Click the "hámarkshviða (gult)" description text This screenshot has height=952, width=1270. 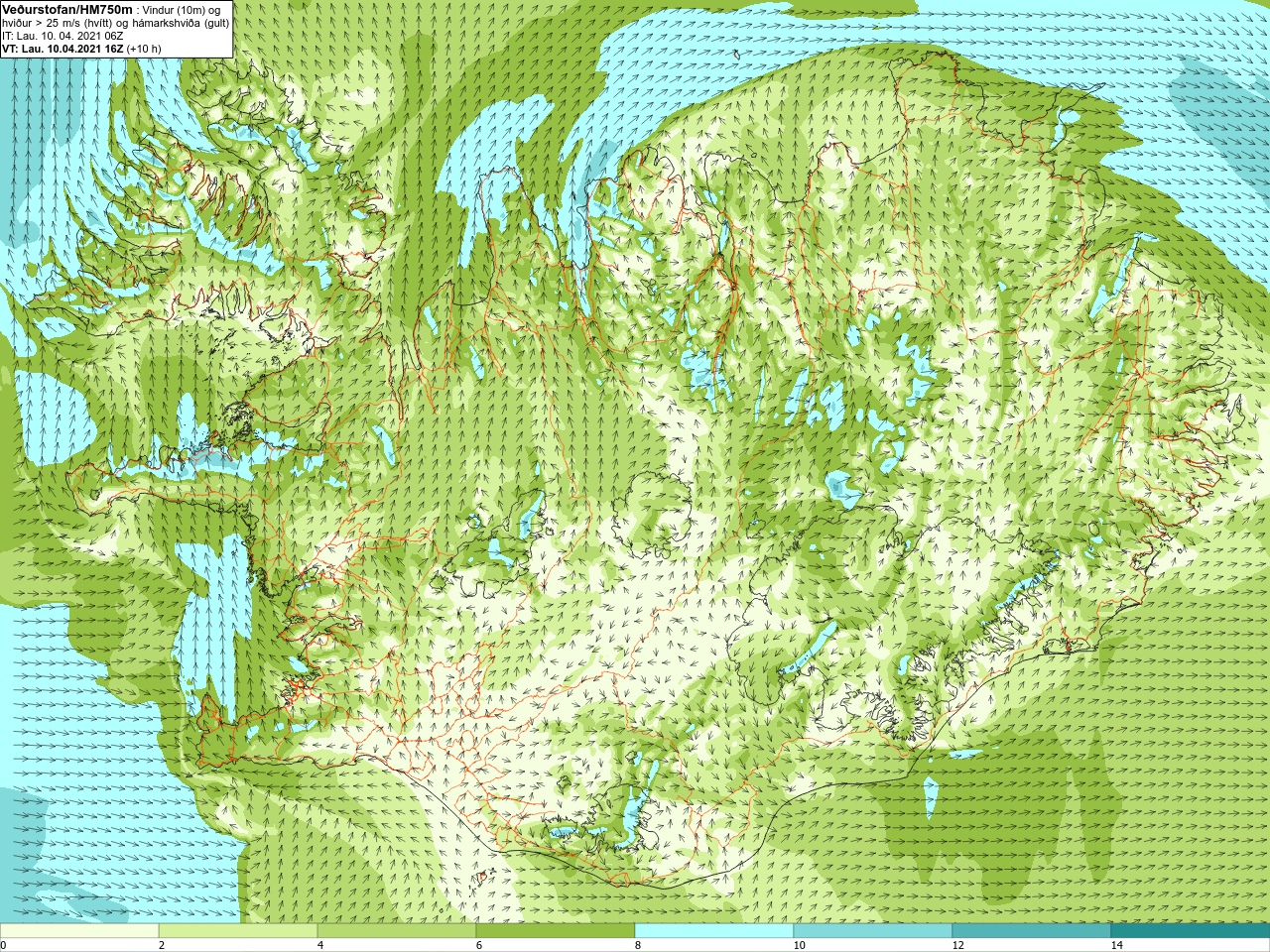[x=180, y=24]
